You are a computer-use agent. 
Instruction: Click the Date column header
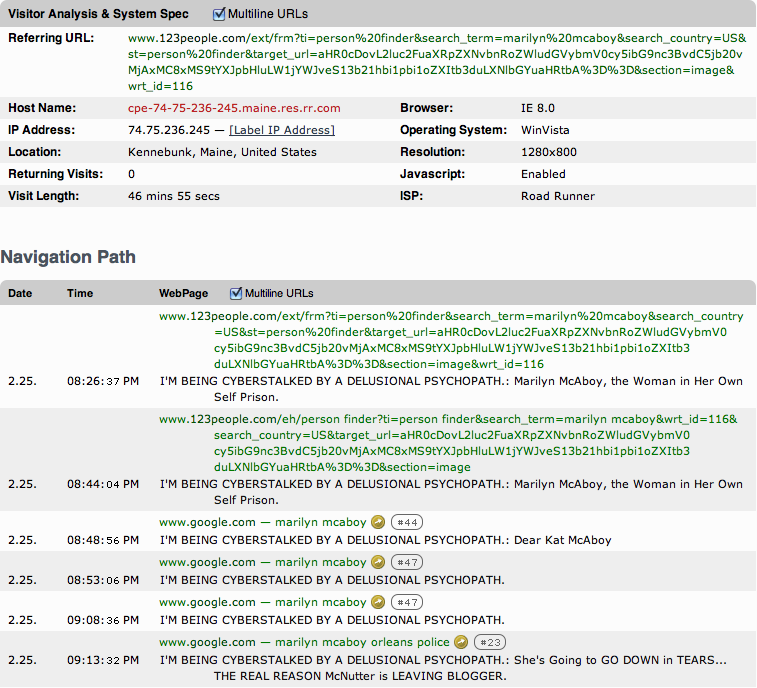[x=20, y=293]
